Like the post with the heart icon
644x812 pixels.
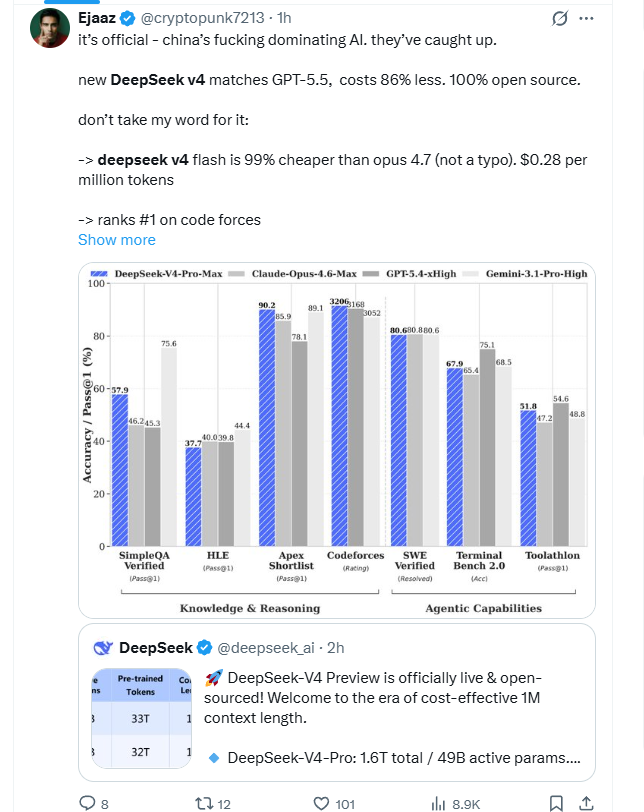pyautogui.click(x=322, y=802)
